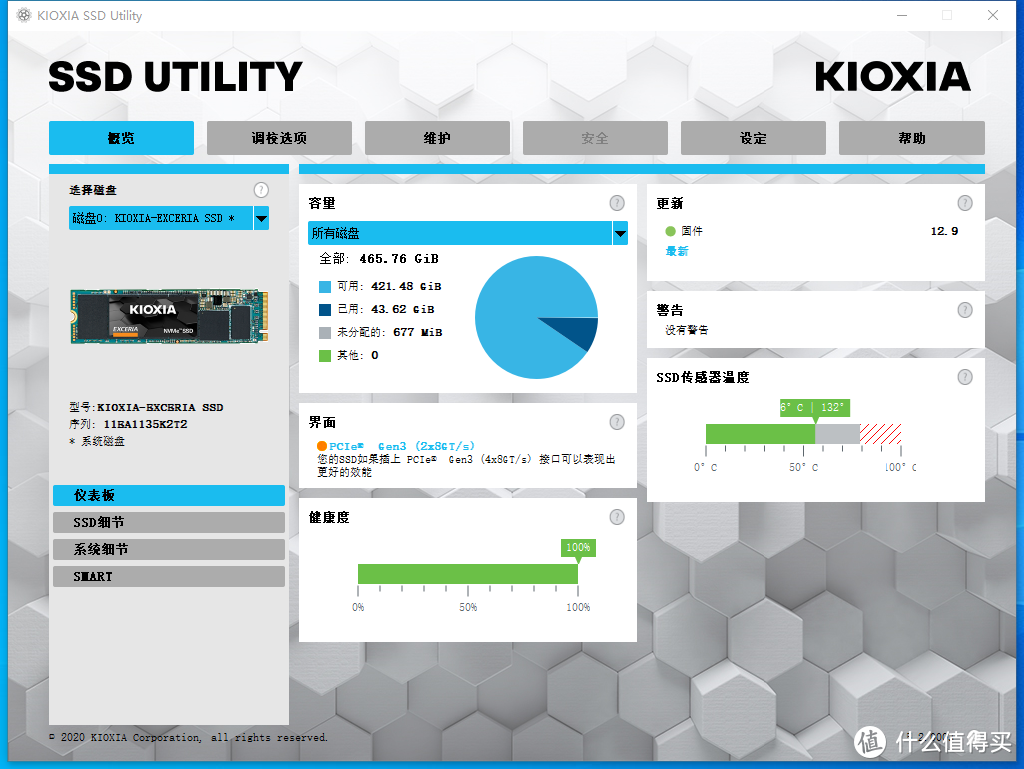
Task: Open help for the 容量 panel
Action: click(x=616, y=202)
